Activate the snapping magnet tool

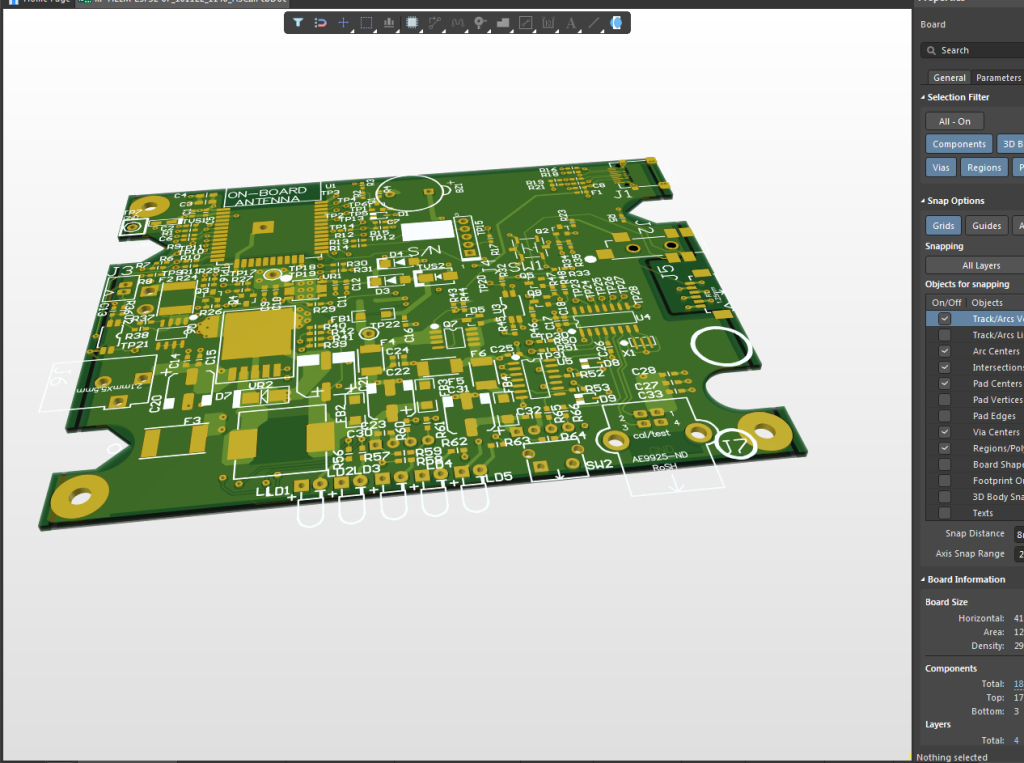pos(321,22)
